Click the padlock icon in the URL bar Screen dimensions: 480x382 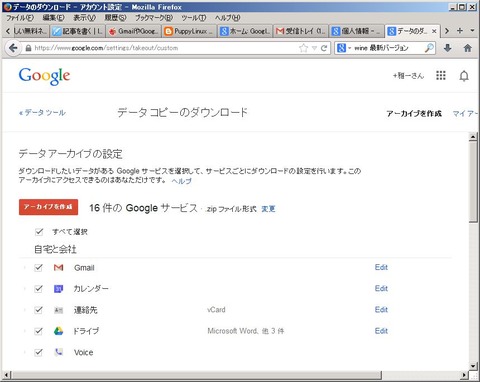[29, 48]
